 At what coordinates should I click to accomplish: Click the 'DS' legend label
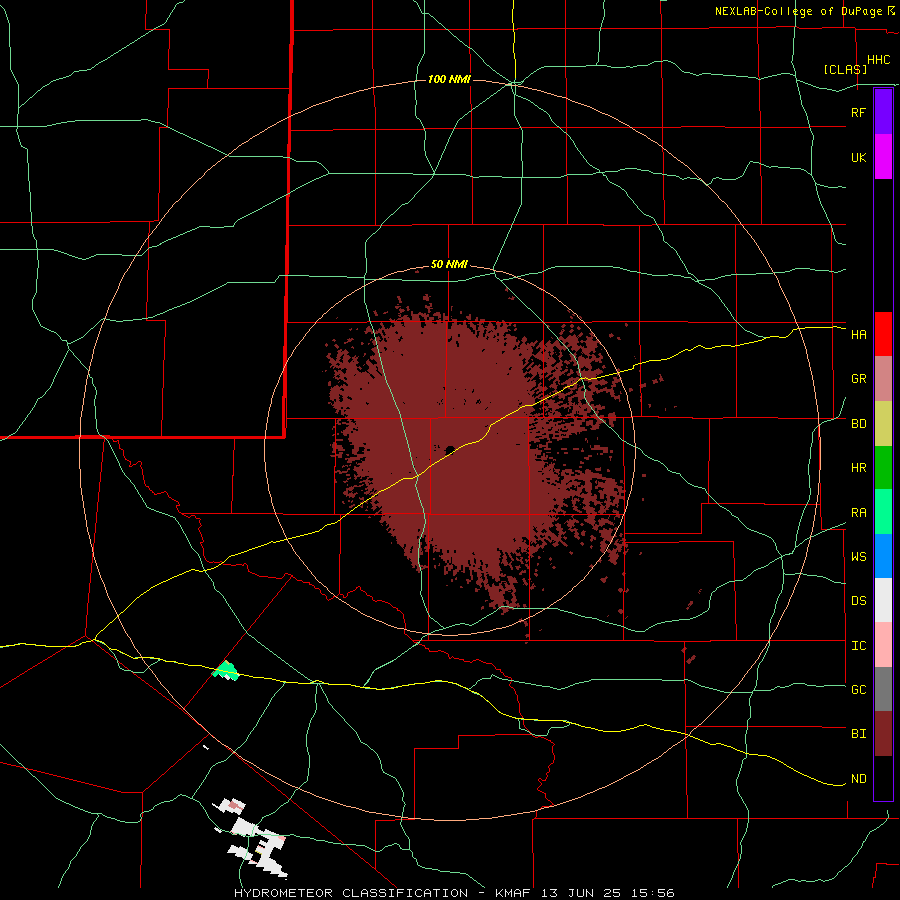point(858,601)
